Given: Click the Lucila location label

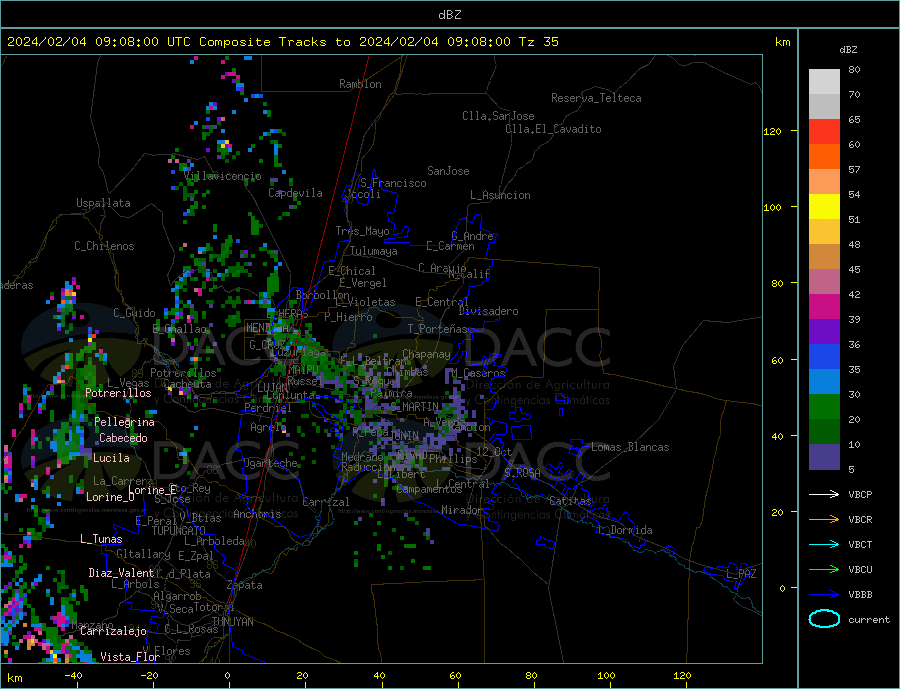Looking at the screenshot, I should pyautogui.click(x=111, y=458).
